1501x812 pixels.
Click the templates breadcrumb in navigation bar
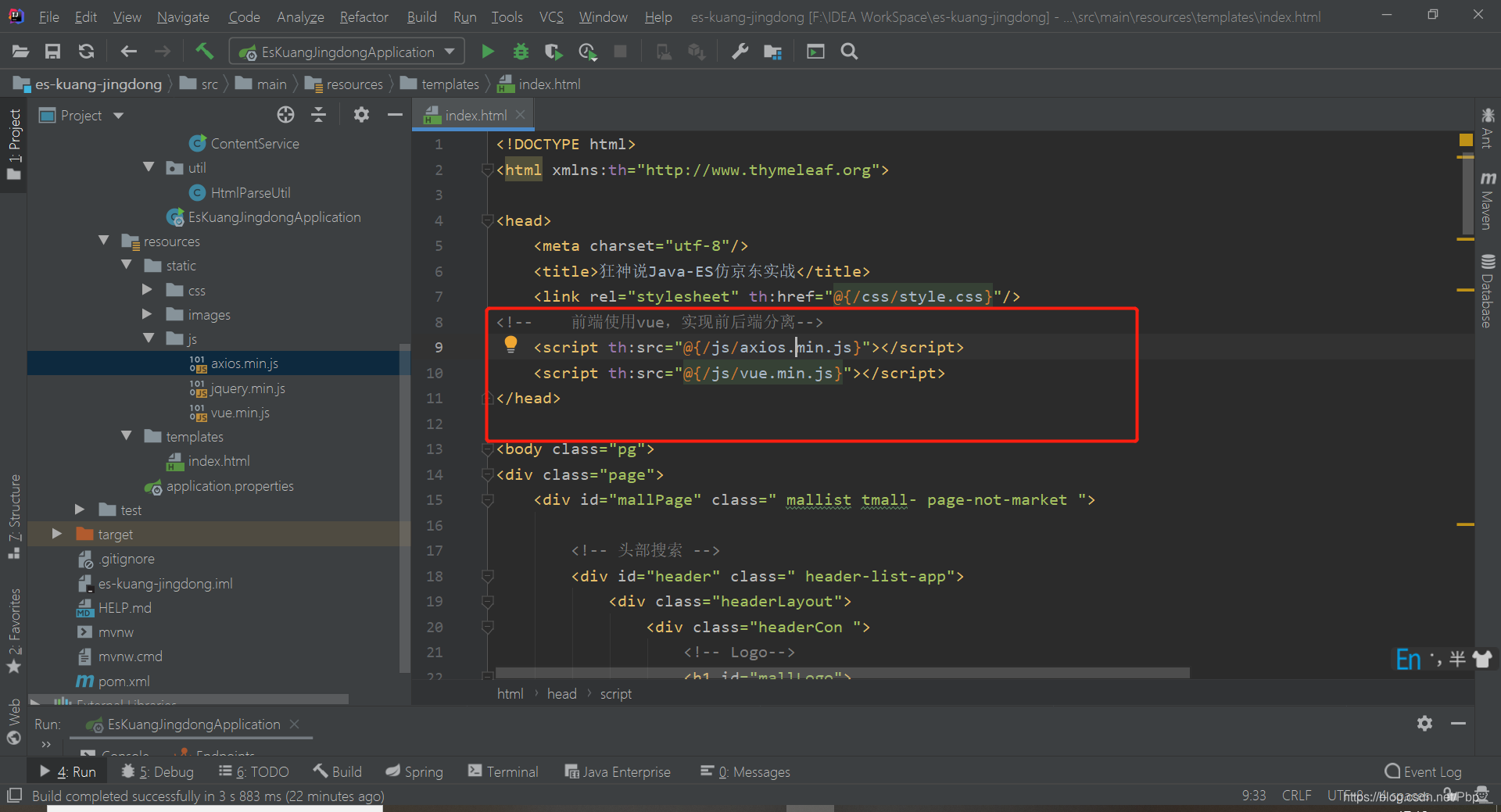tap(439, 84)
